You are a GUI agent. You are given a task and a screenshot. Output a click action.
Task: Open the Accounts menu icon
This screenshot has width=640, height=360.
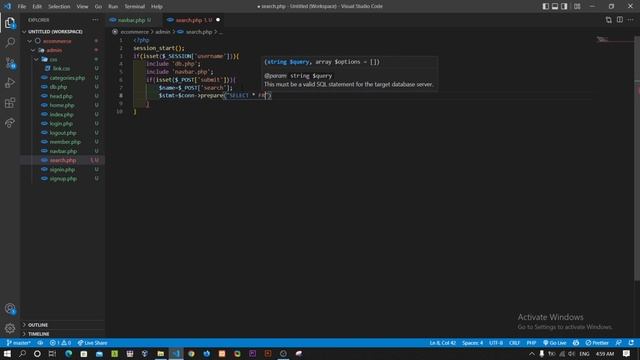[10, 309]
